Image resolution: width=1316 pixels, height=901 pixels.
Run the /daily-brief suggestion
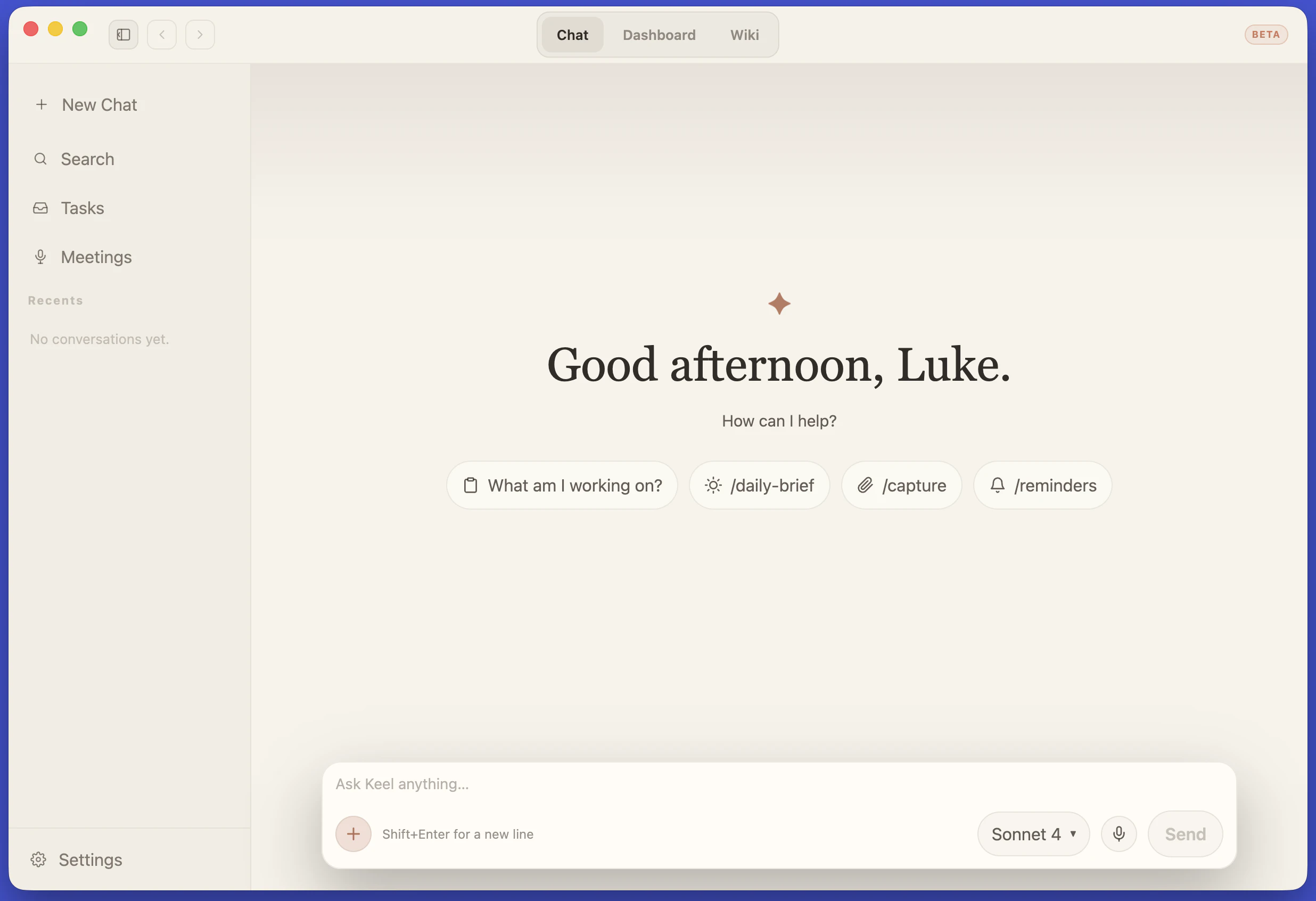point(759,485)
